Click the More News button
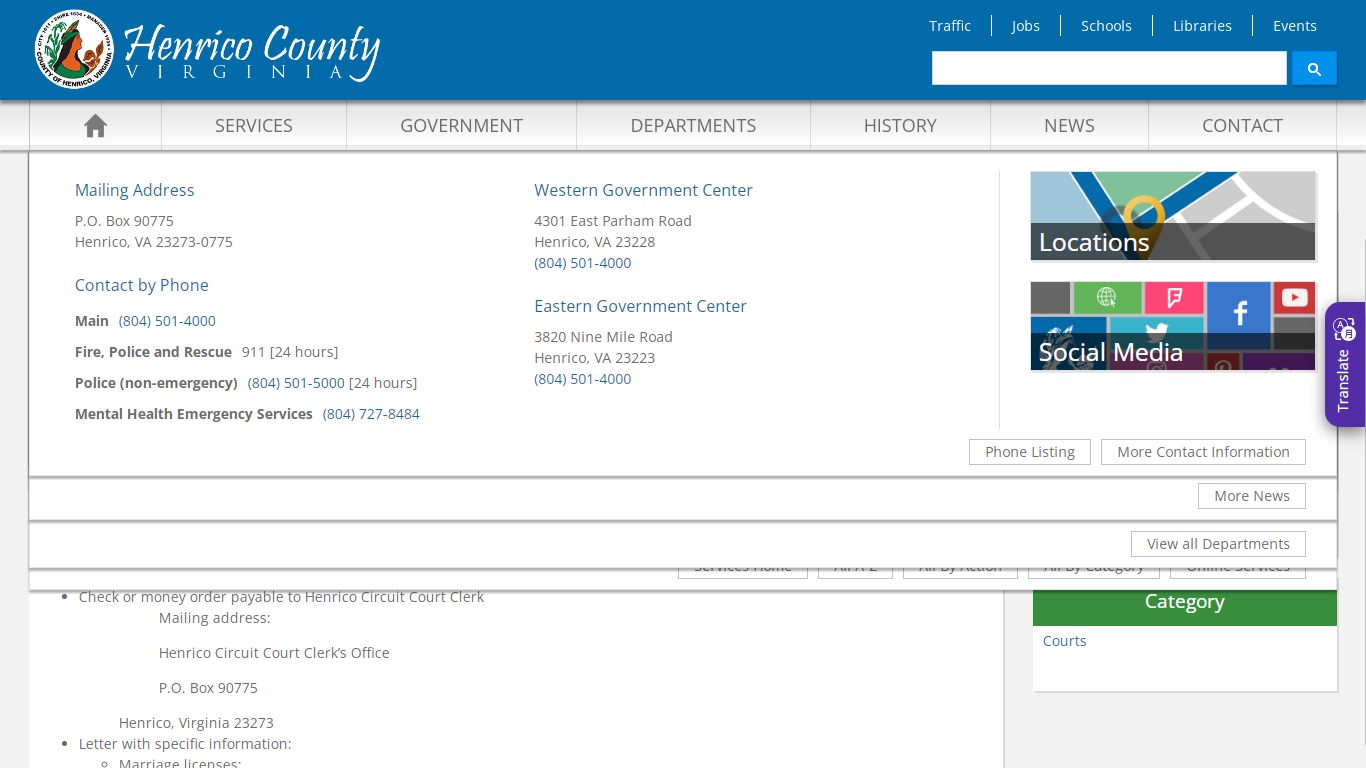Screen dimensions: 1366x768 (1252, 496)
